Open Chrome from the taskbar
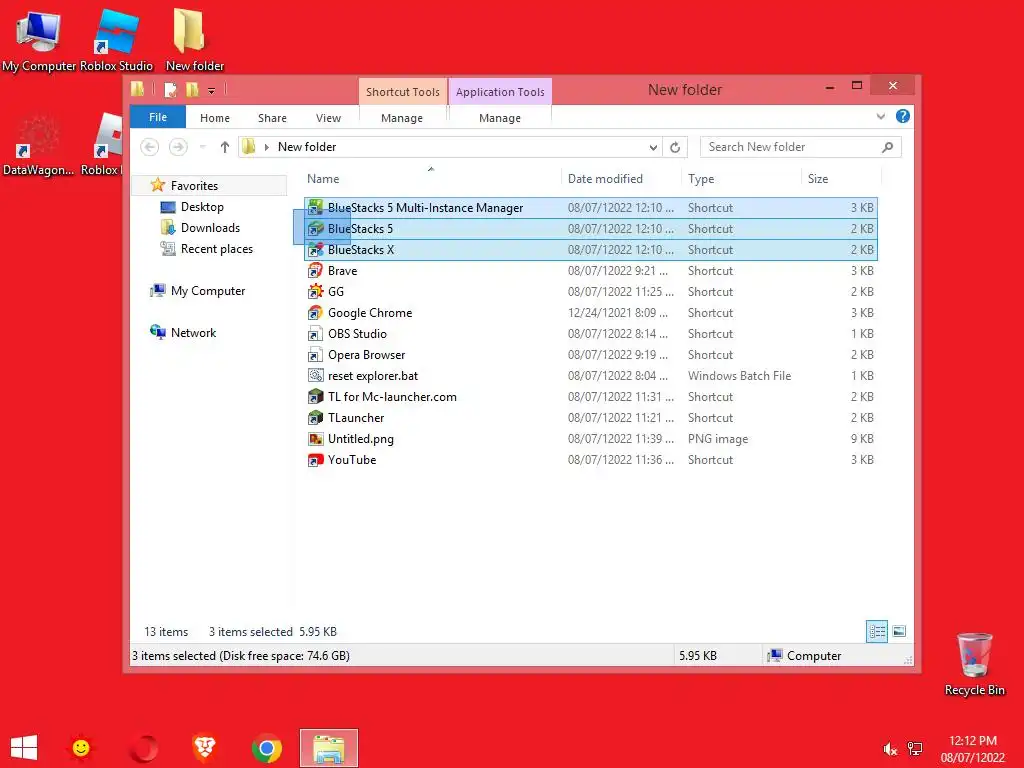The width and height of the screenshot is (1024, 768). tap(266, 748)
